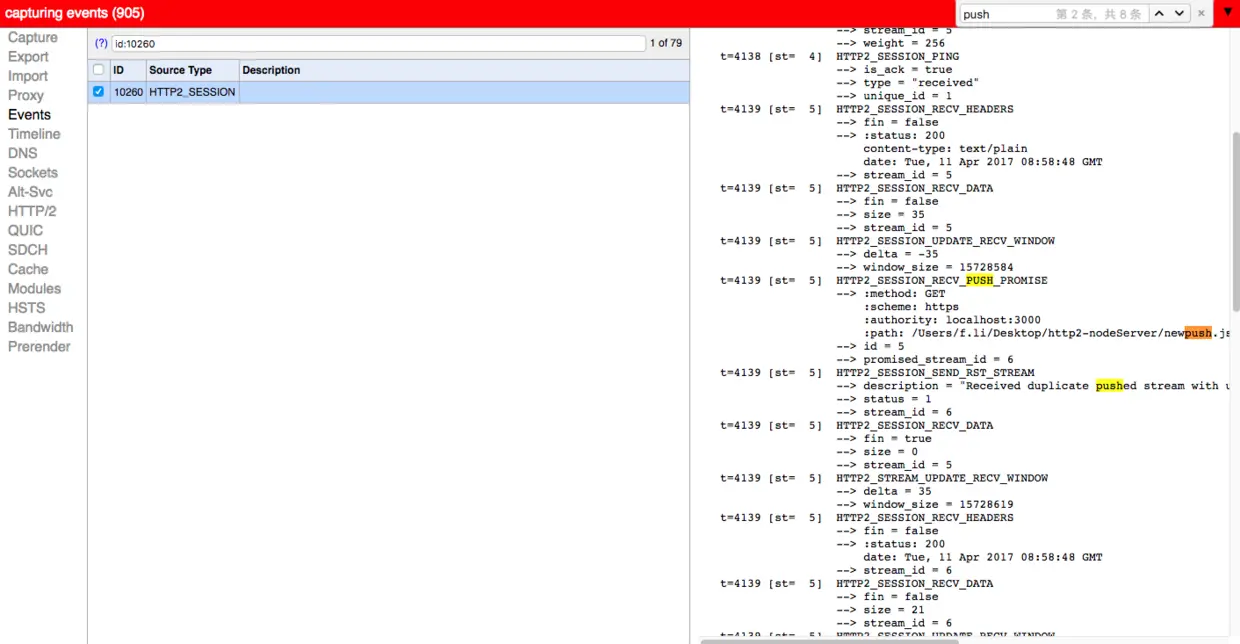The image size is (1240, 644).
Task: Open the red triangle dropdown menu
Action: [1228, 13]
